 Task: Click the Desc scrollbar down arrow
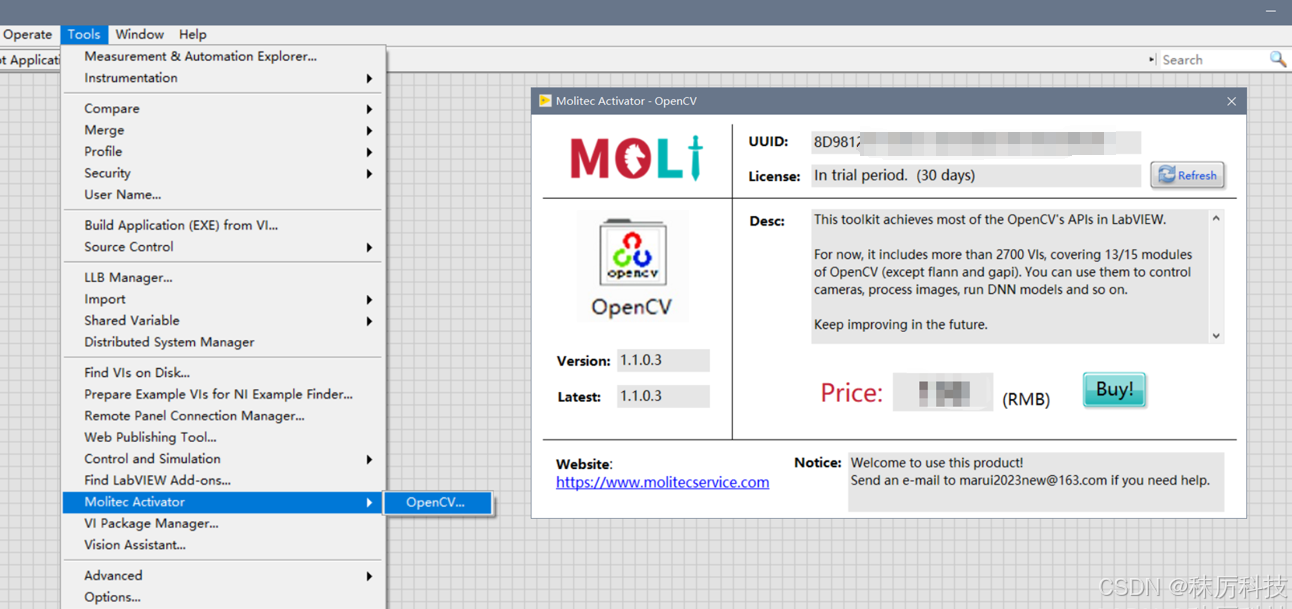(x=1216, y=336)
